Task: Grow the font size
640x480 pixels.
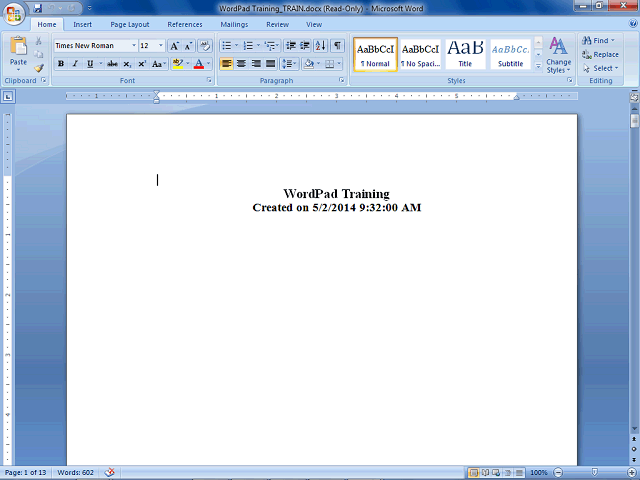Action: [174, 46]
